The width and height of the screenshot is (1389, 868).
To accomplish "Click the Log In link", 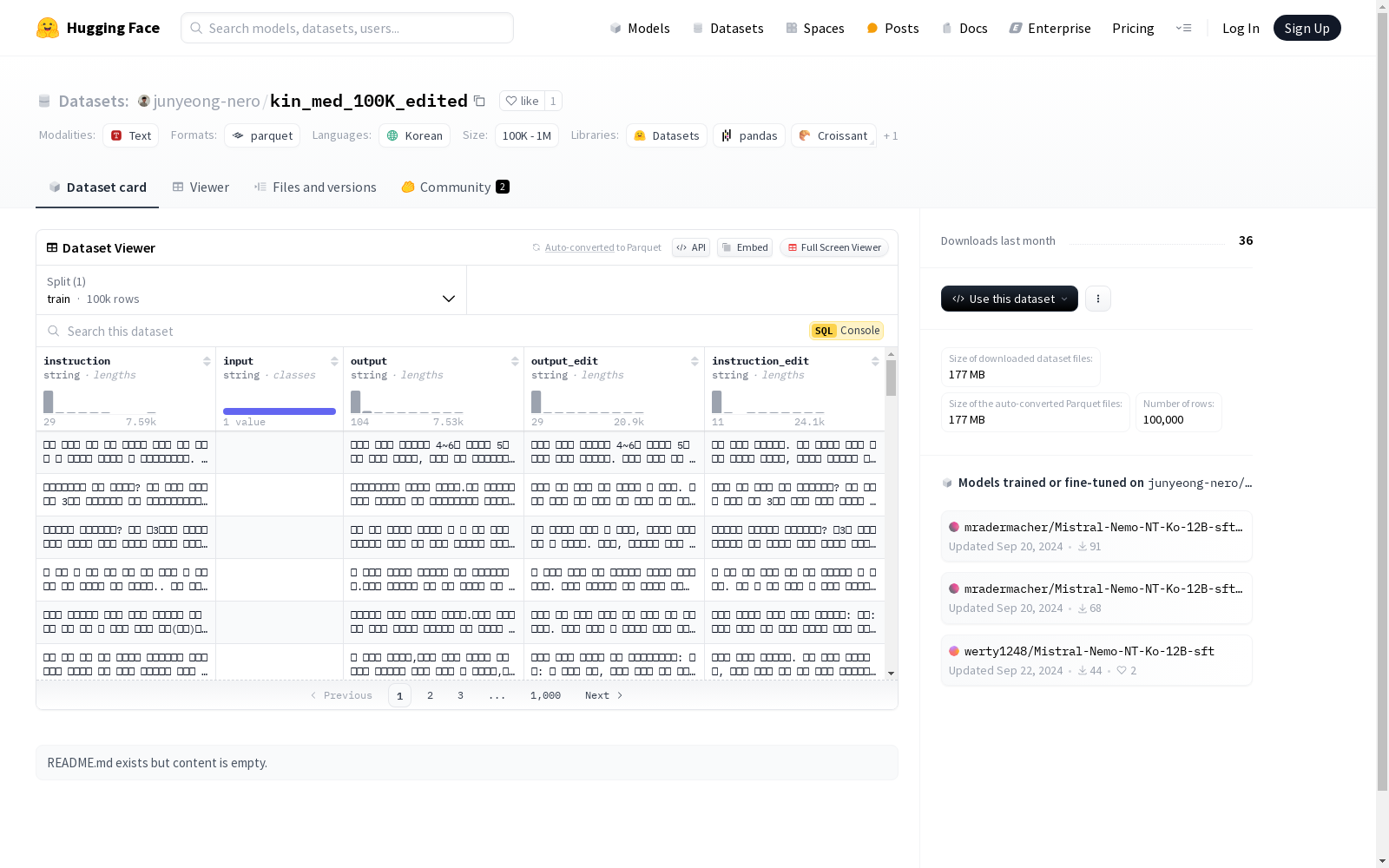I will click(x=1241, y=28).
